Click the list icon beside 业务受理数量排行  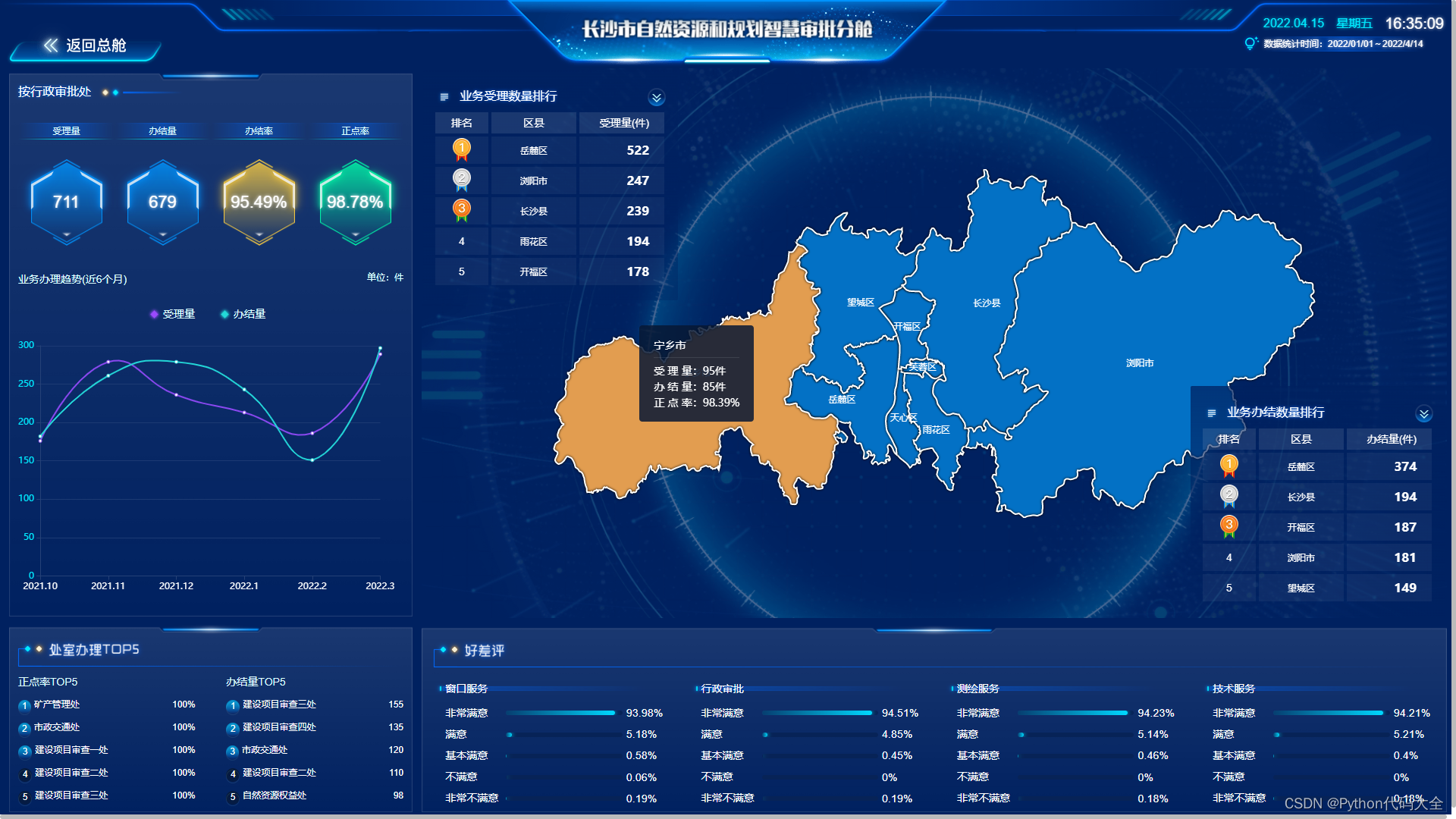click(444, 97)
